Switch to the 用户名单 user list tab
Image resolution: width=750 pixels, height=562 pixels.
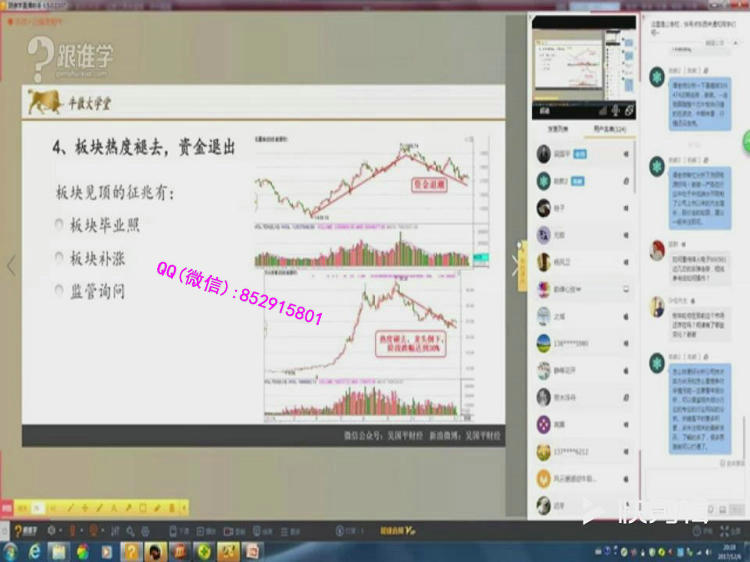tap(609, 129)
